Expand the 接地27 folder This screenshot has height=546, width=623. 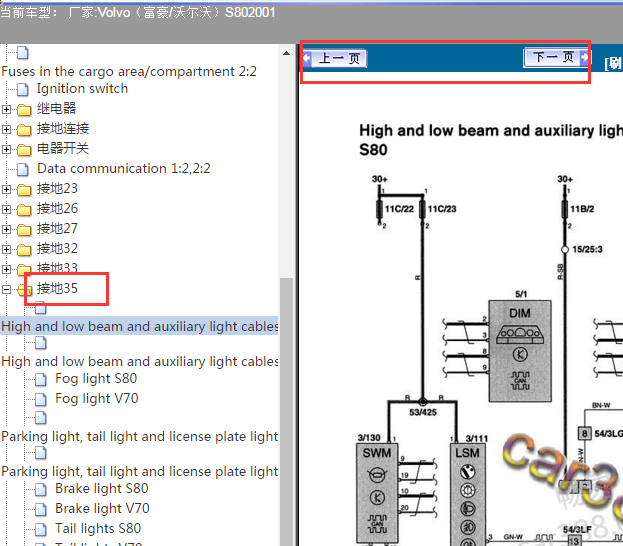point(6,229)
